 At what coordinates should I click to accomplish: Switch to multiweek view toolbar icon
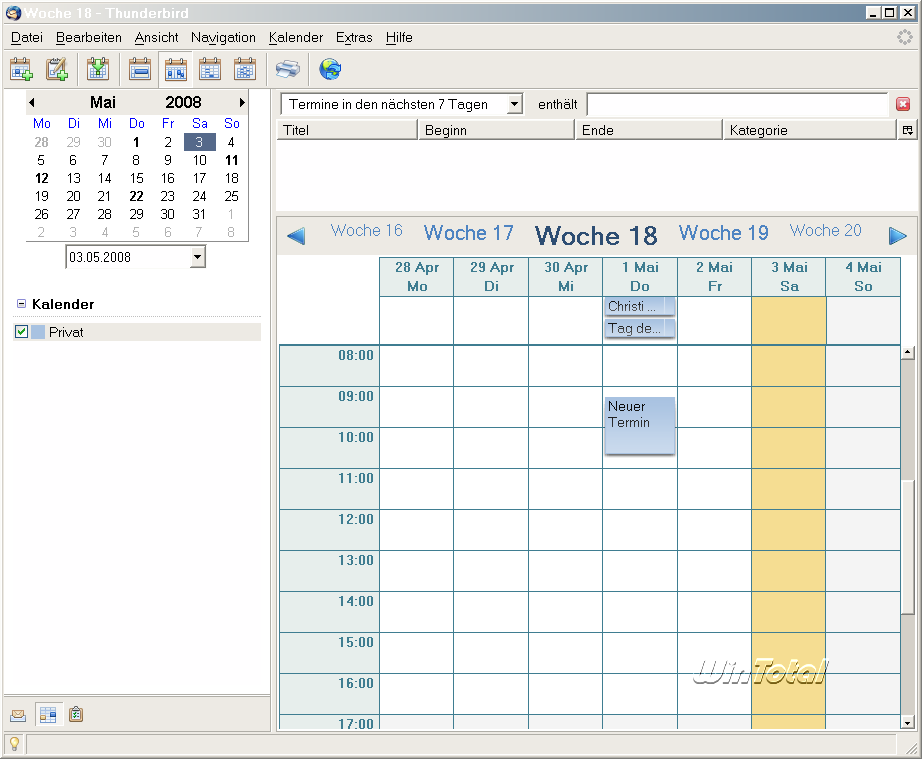[x=210, y=69]
